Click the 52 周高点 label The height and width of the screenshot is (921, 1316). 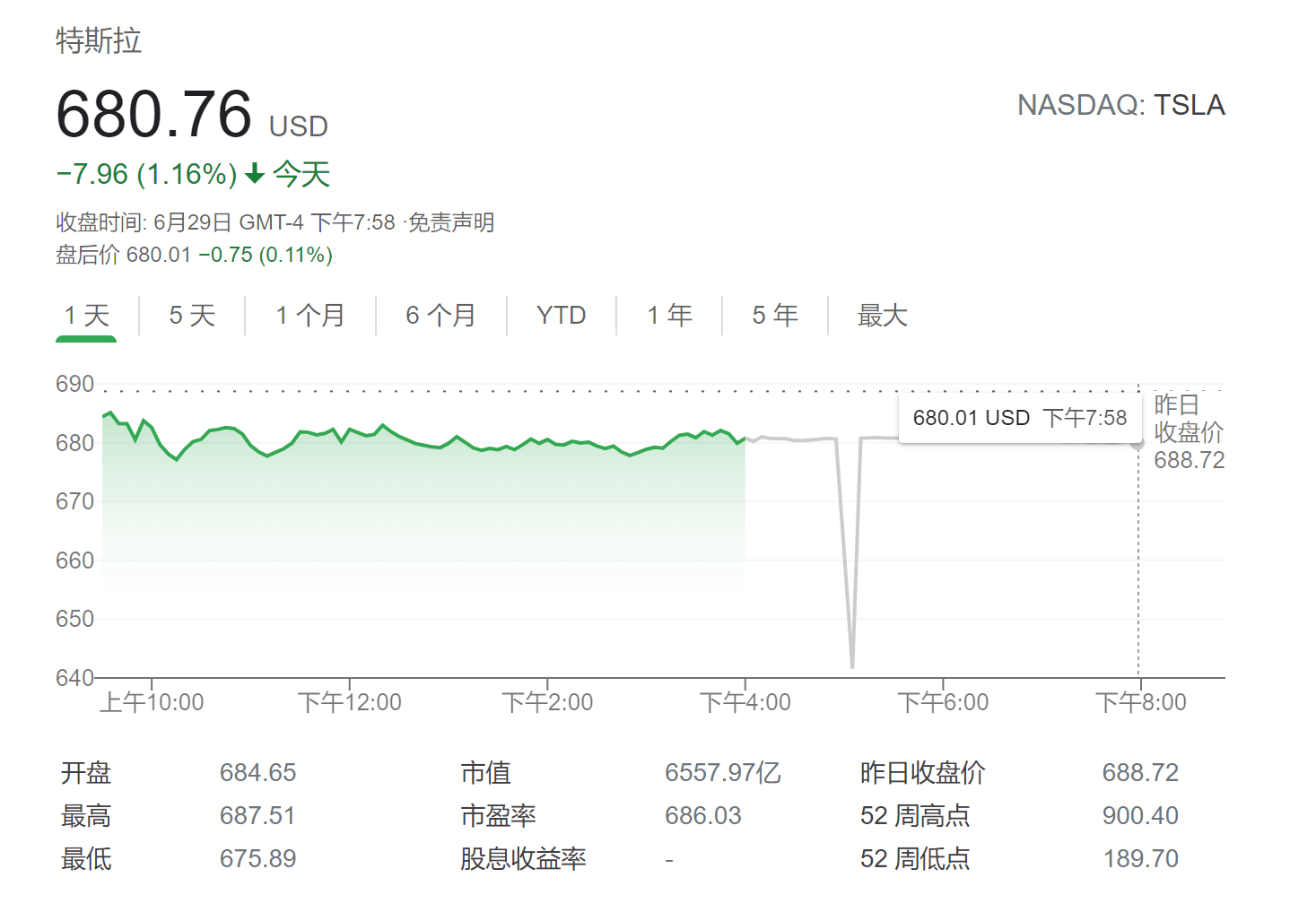(x=915, y=816)
